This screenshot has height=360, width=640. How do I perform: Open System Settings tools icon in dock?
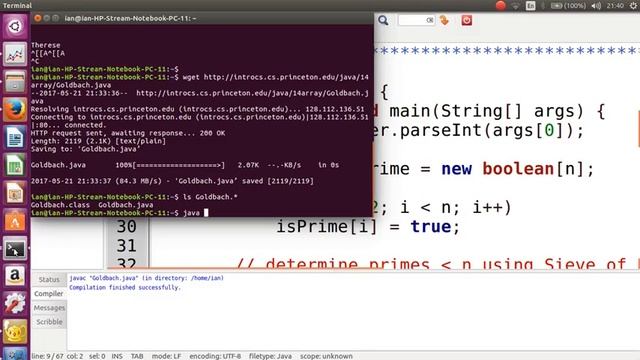click(x=15, y=304)
